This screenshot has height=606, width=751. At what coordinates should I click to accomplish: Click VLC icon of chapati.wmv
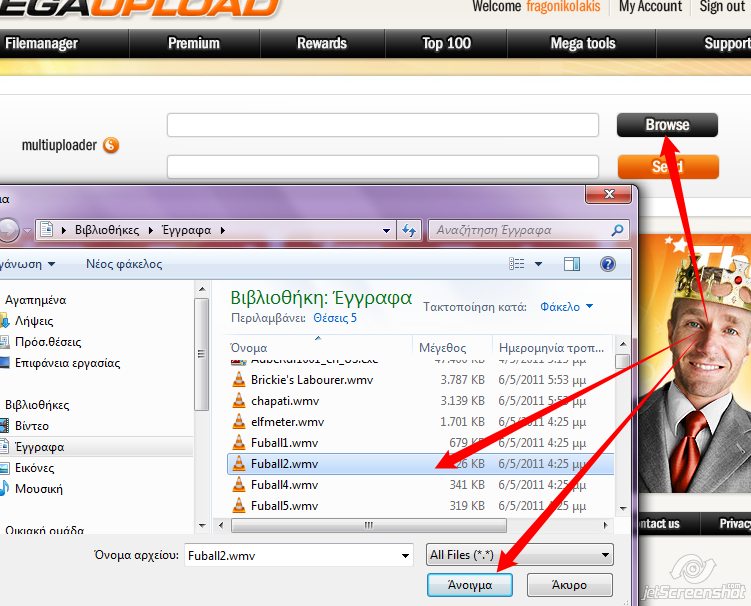(239, 400)
